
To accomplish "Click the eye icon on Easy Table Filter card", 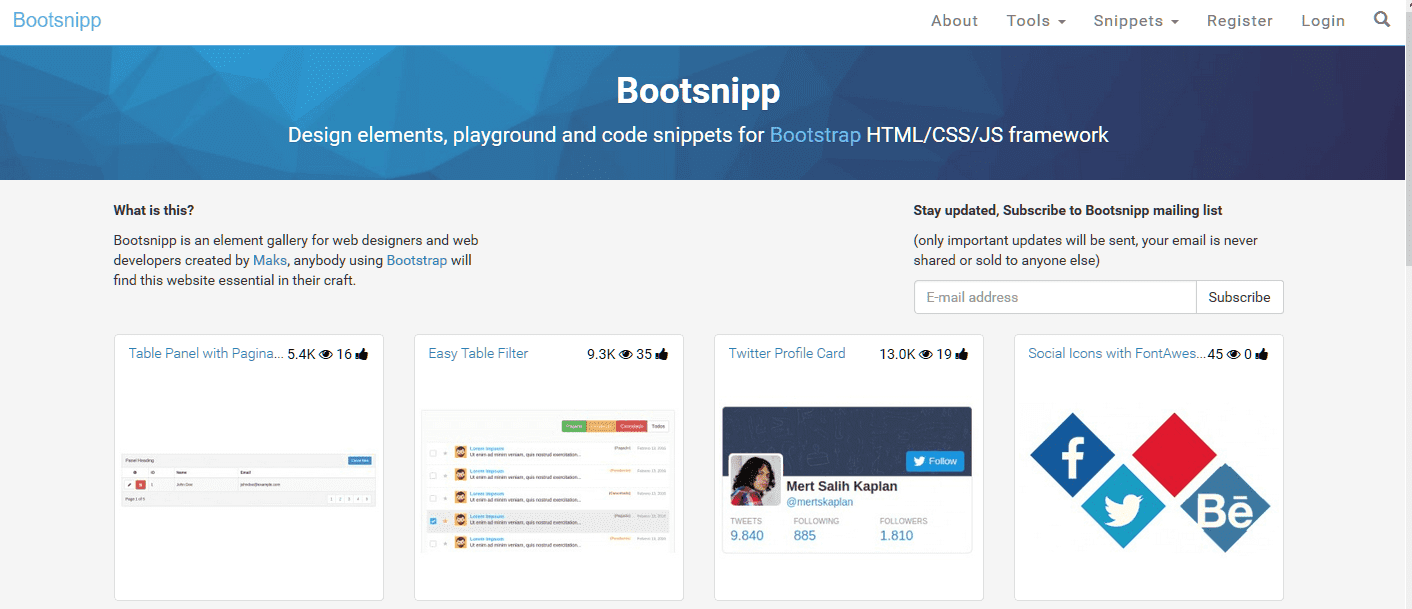I will click(626, 354).
